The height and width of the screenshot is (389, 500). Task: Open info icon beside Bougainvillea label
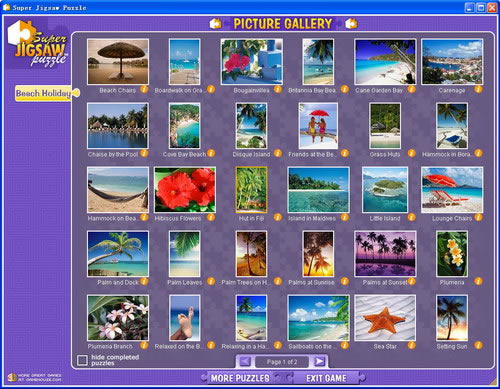pyautogui.click(x=278, y=89)
